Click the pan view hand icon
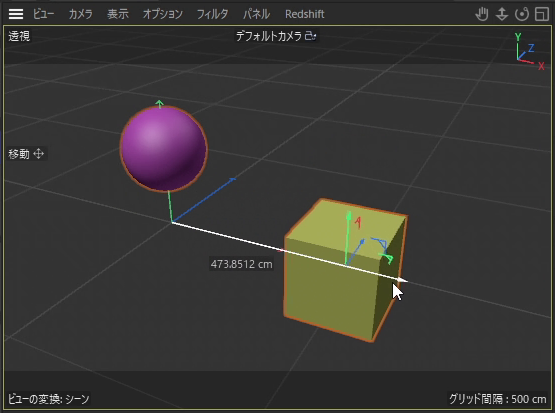This screenshot has height=413, width=555. (x=482, y=14)
